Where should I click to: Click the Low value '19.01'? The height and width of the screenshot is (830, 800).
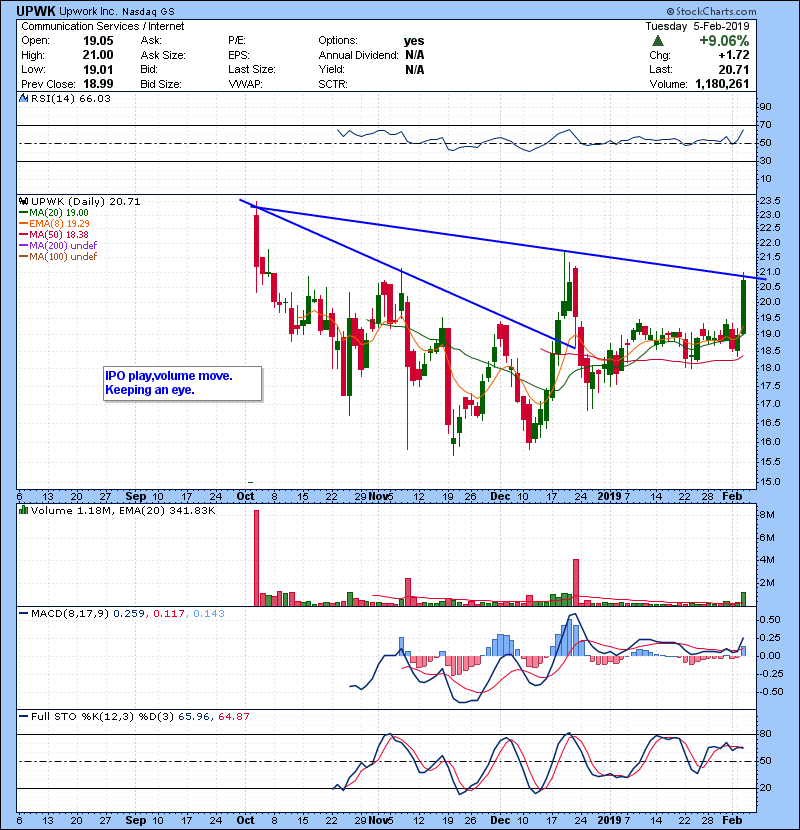(98, 69)
